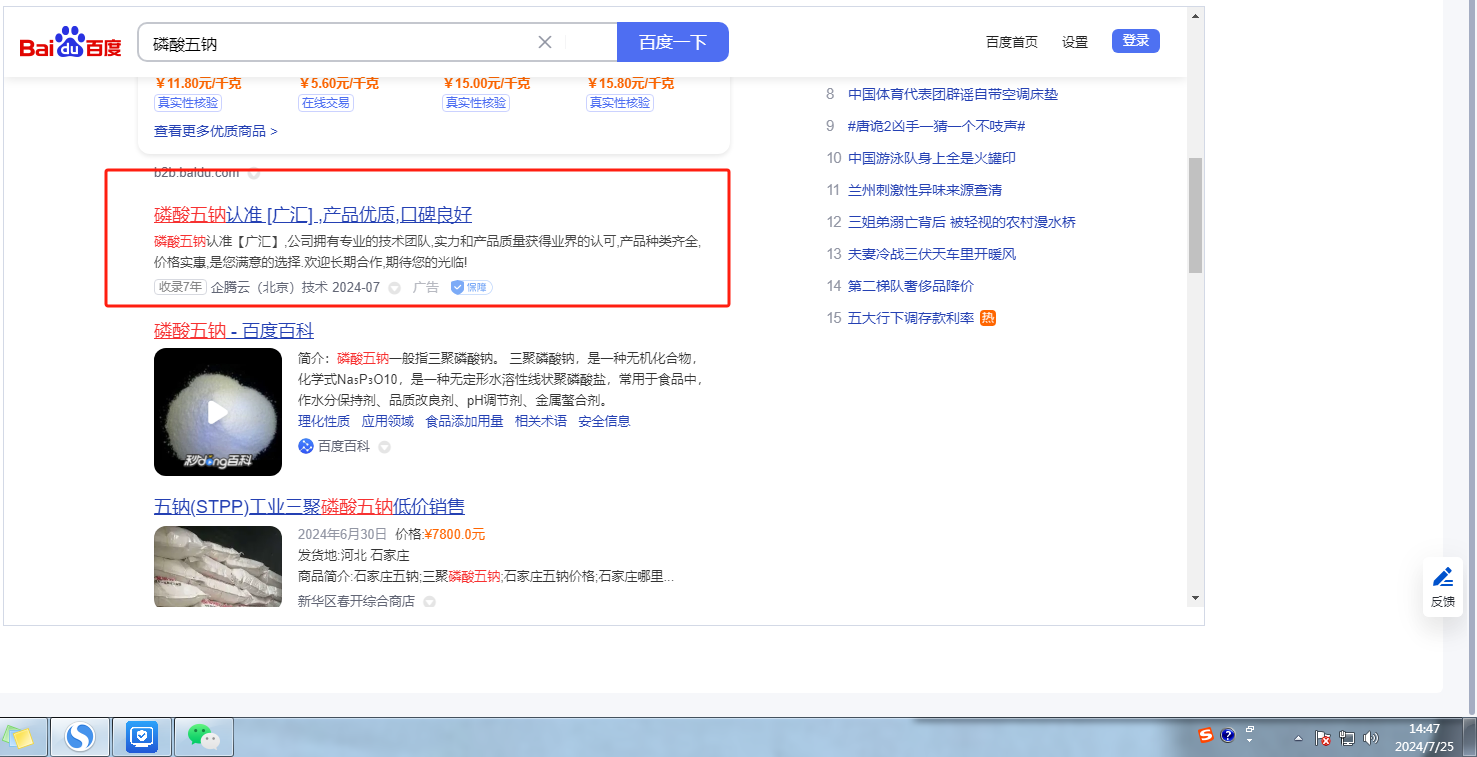Screen dimensions: 1477x757
Task: Expand dropdown arrow beside 百度百科 source
Action: pyautogui.click(x=384, y=447)
